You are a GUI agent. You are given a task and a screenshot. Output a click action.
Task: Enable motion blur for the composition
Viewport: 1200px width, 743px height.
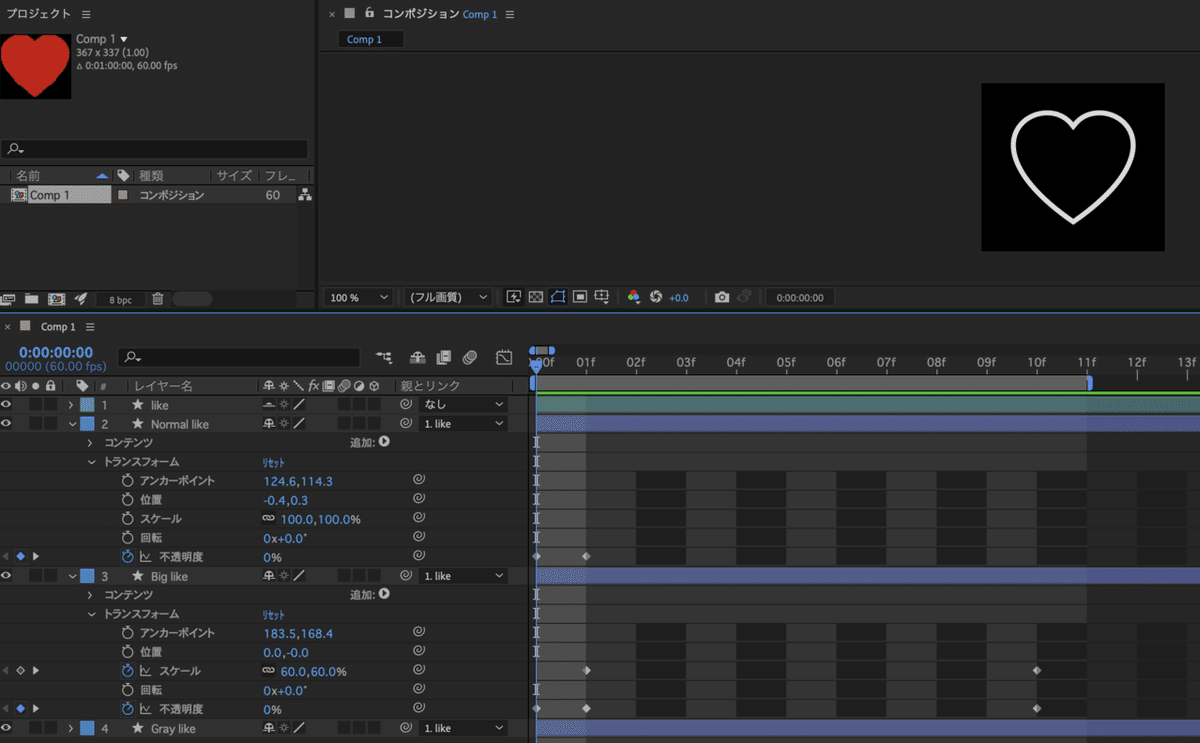tap(470, 357)
